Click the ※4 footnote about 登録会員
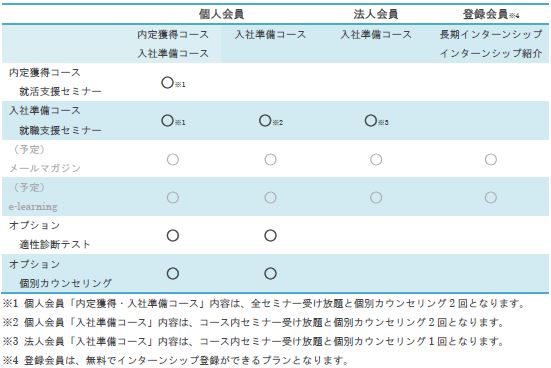Screen dimensions: 551x368 click(176, 360)
